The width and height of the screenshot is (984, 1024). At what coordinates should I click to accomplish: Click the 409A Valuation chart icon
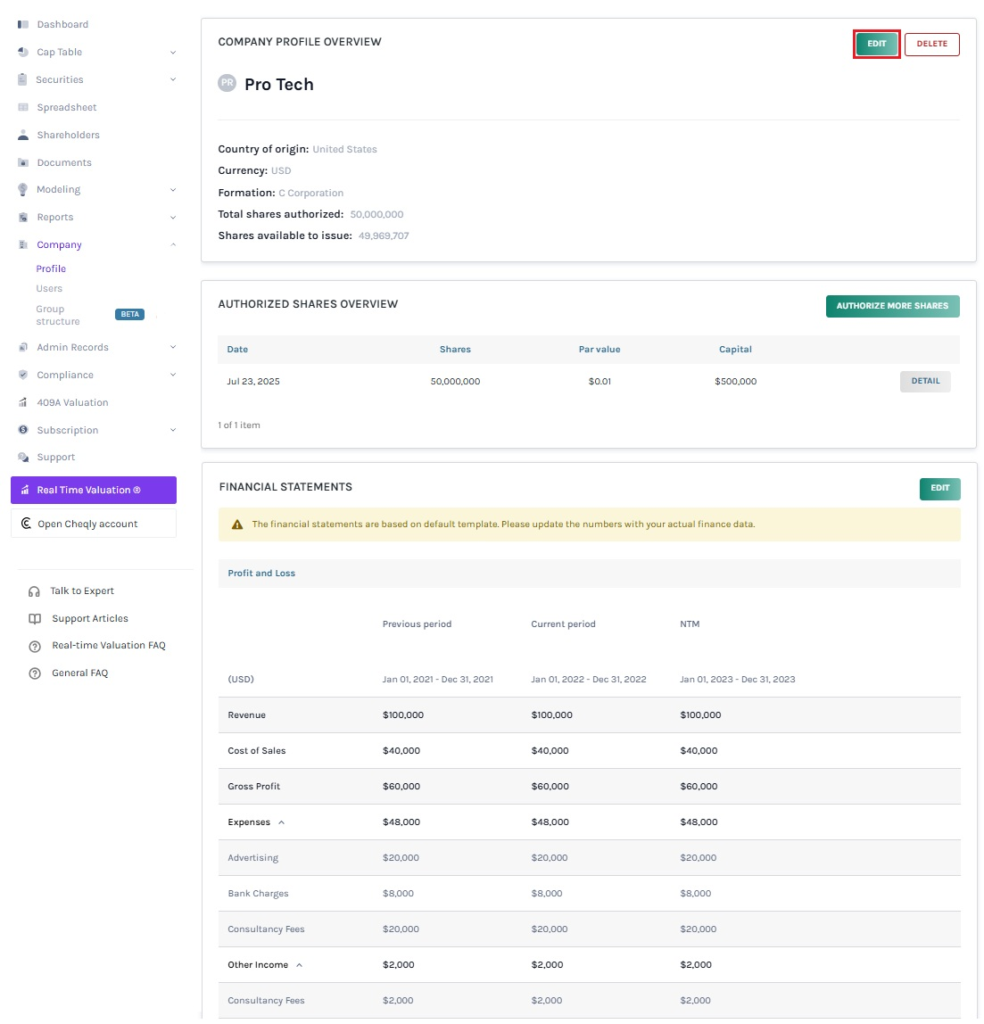[23, 402]
